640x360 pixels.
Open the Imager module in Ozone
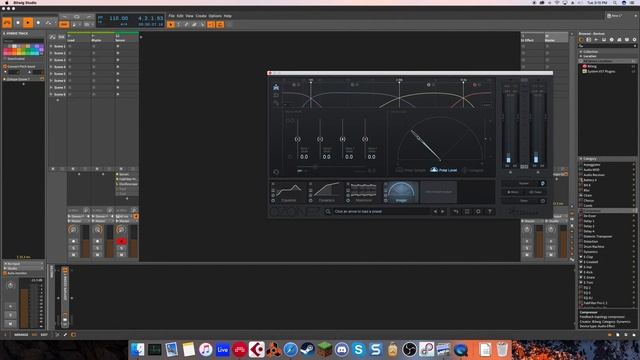click(x=401, y=192)
